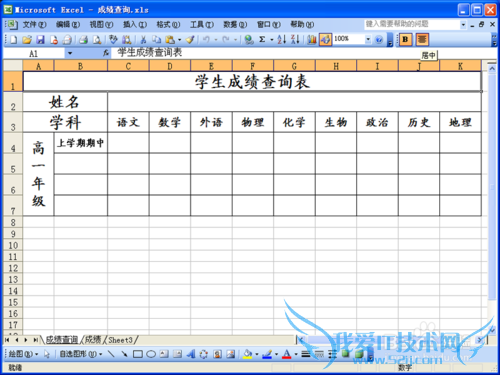This screenshot has height=375, width=500.
Task: Switch to the 成绩 sheet tab
Action: 93,340
